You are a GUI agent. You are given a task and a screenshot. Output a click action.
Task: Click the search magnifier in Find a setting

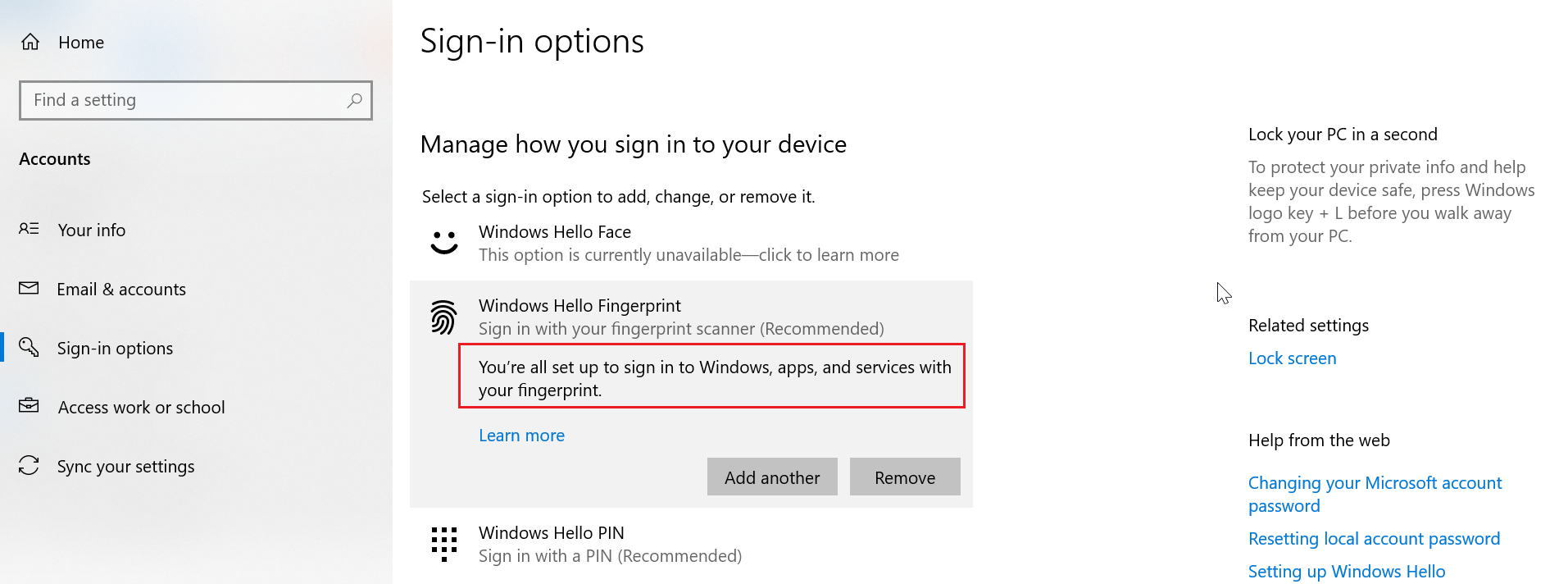pyautogui.click(x=353, y=100)
